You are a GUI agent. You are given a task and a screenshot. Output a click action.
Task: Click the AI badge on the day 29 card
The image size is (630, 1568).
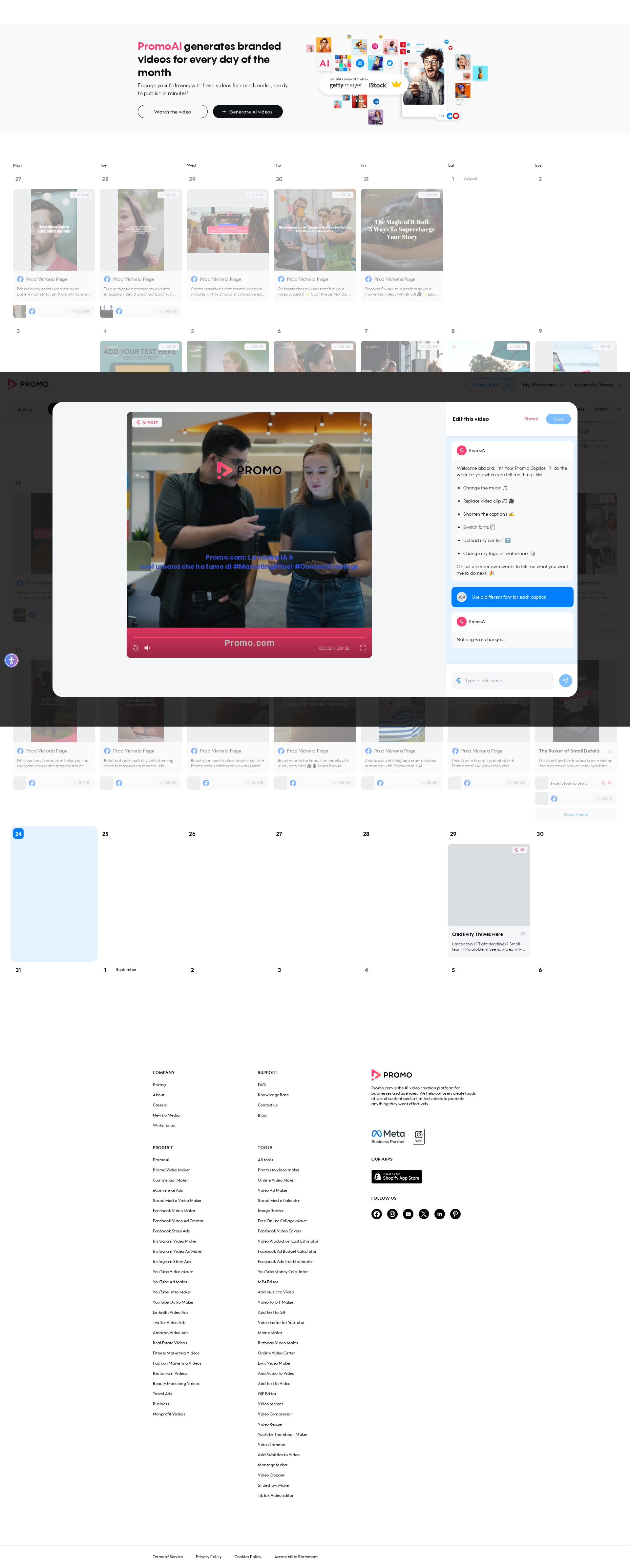pyautogui.click(x=520, y=850)
